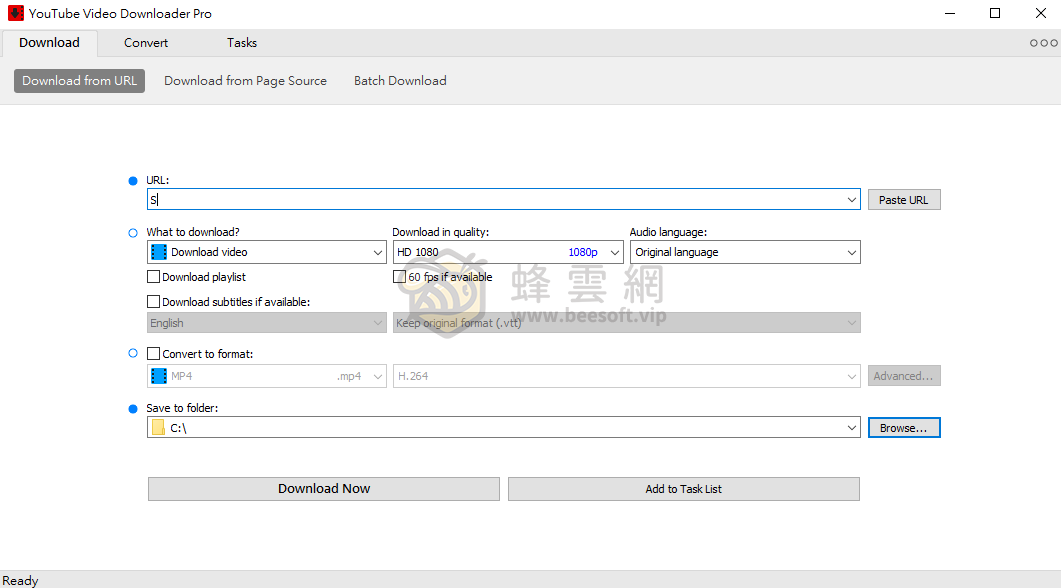
Task: Click the Paste URL button
Action: tap(904, 200)
